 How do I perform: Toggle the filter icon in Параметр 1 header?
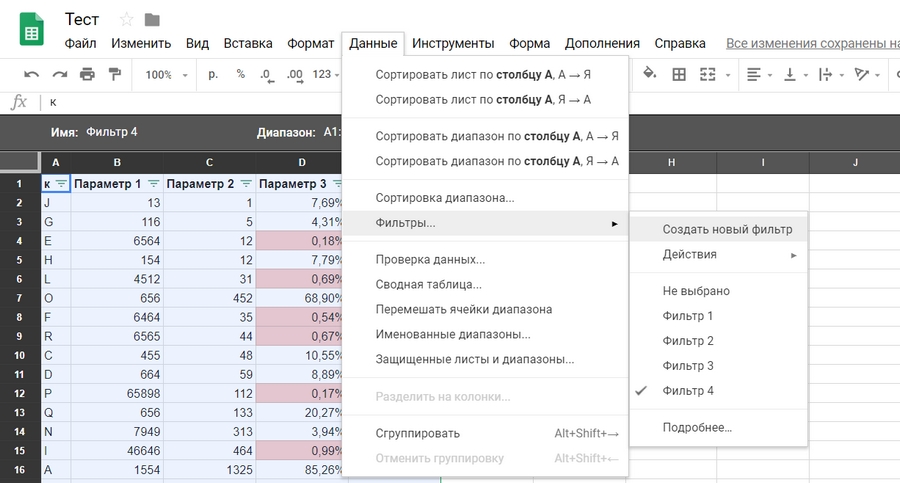[x=153, y=184]
